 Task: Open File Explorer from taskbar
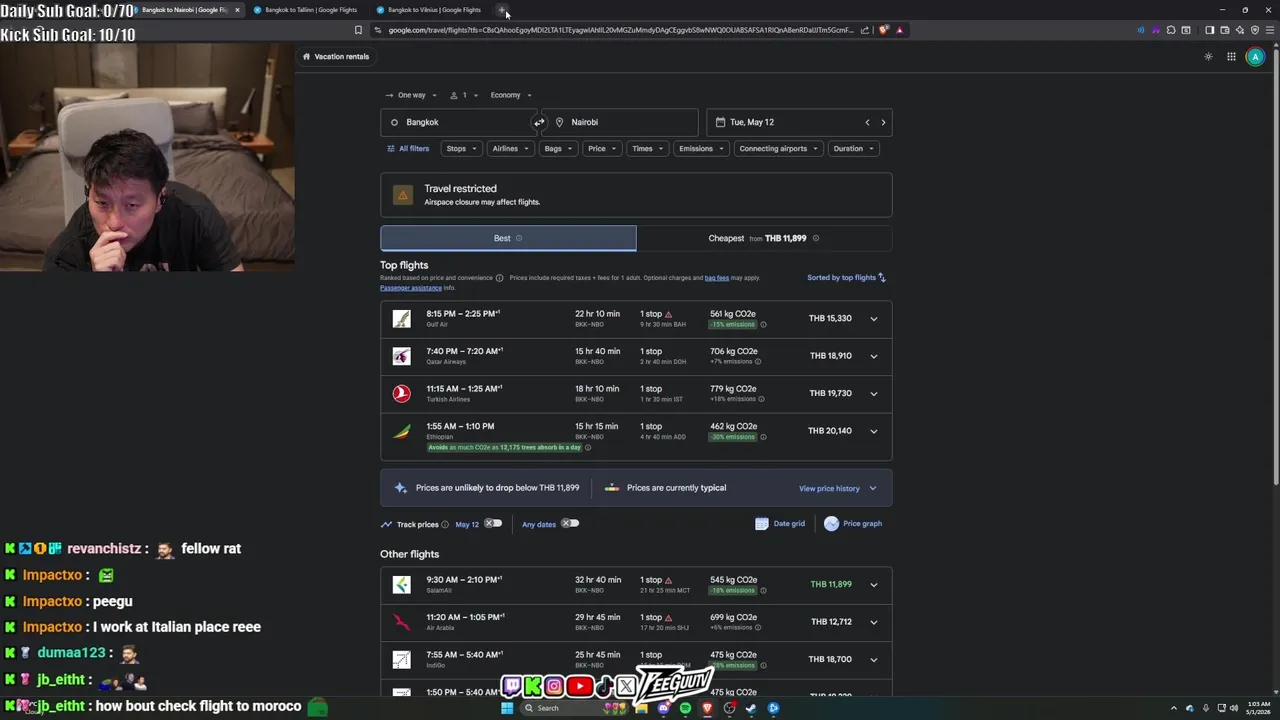pyautogui.click(x=641, y=708)
